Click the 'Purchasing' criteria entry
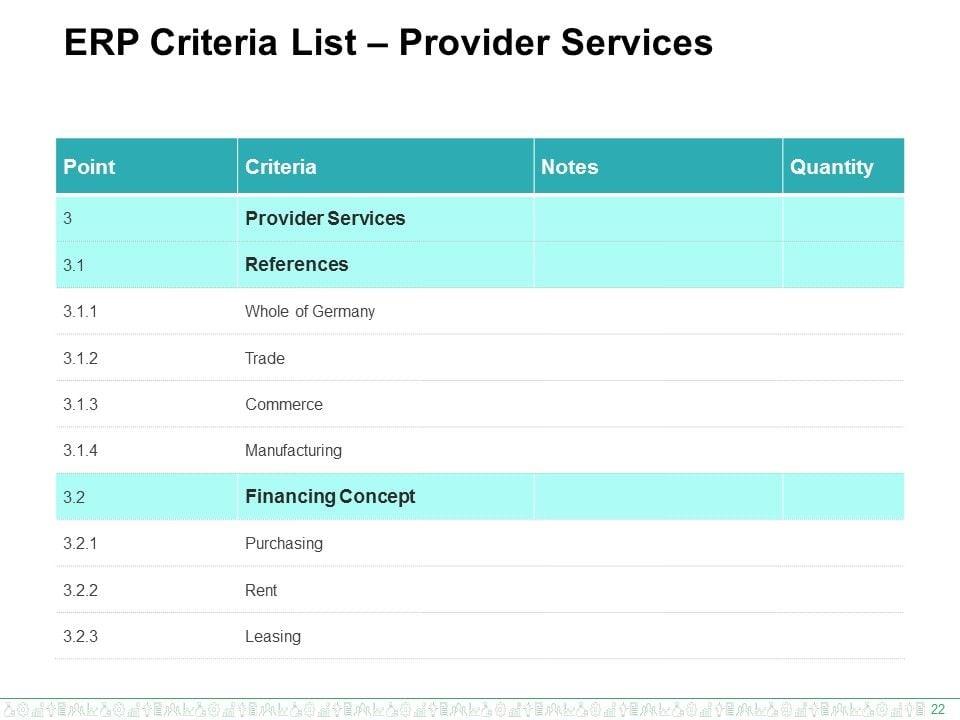 point(284,544)
